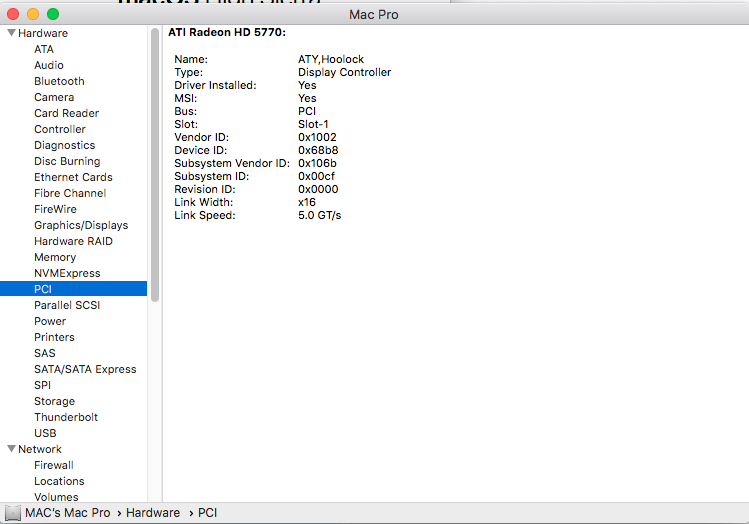This screenshot has width=749, height=524.
Task: Click Device ID value 0x68b8
Action: pos(318,150)
